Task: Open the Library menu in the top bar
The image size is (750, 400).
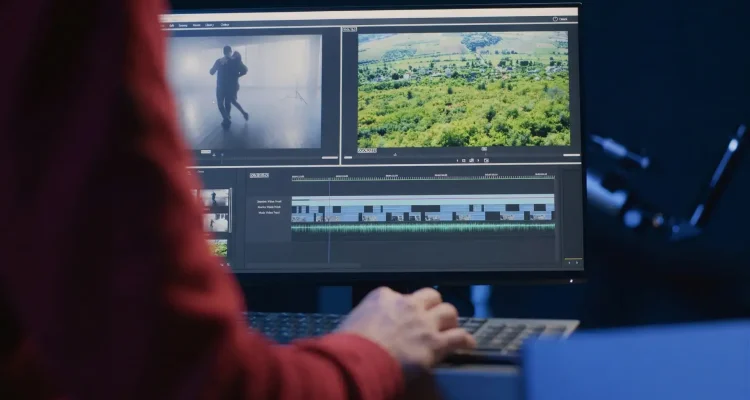Action: [210, 25]
